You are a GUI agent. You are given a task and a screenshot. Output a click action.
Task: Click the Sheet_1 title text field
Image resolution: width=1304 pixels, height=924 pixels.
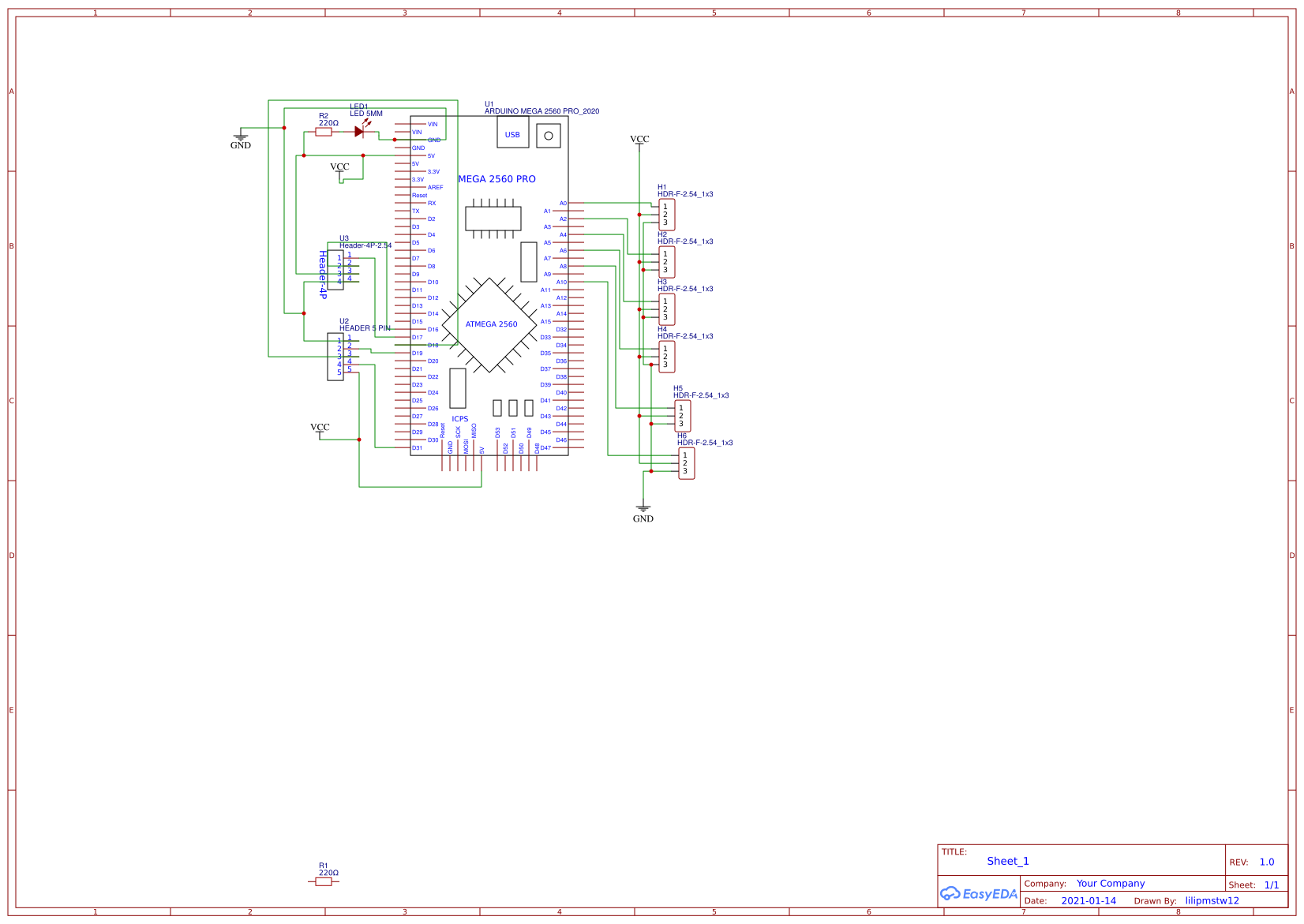1008,861
